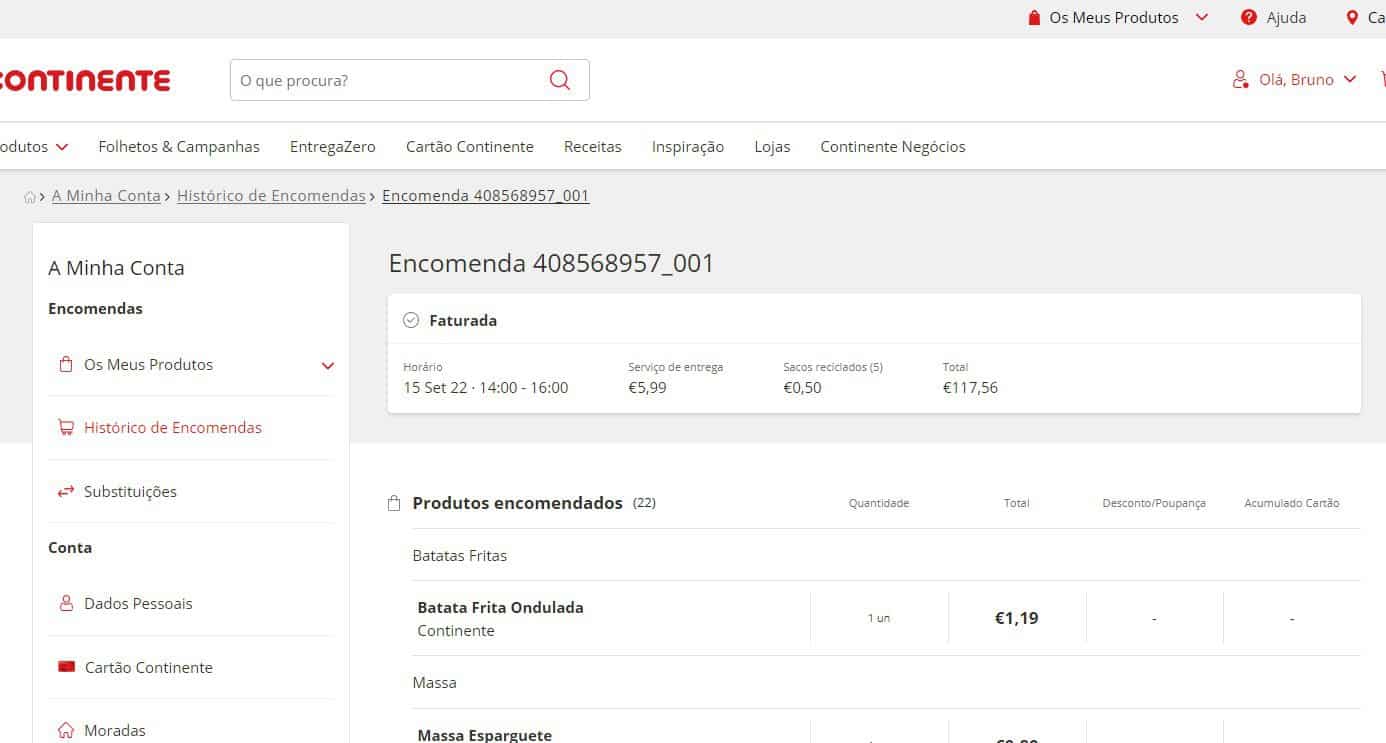Expand the top bar Os Meus Produtos dropdown arrow
This screenshot has width=1386, height=743.
tap(1202, 17)
